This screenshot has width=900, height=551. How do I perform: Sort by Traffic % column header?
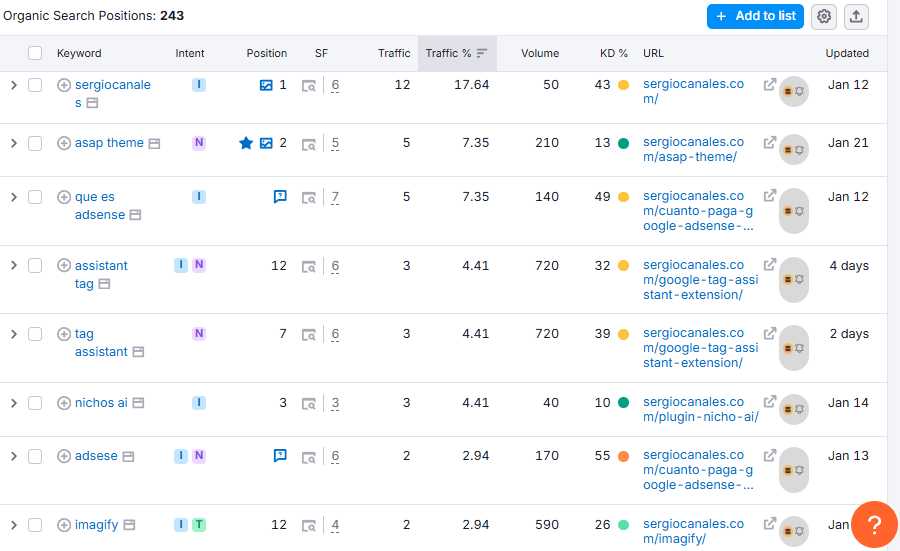(x=457, y=53)
